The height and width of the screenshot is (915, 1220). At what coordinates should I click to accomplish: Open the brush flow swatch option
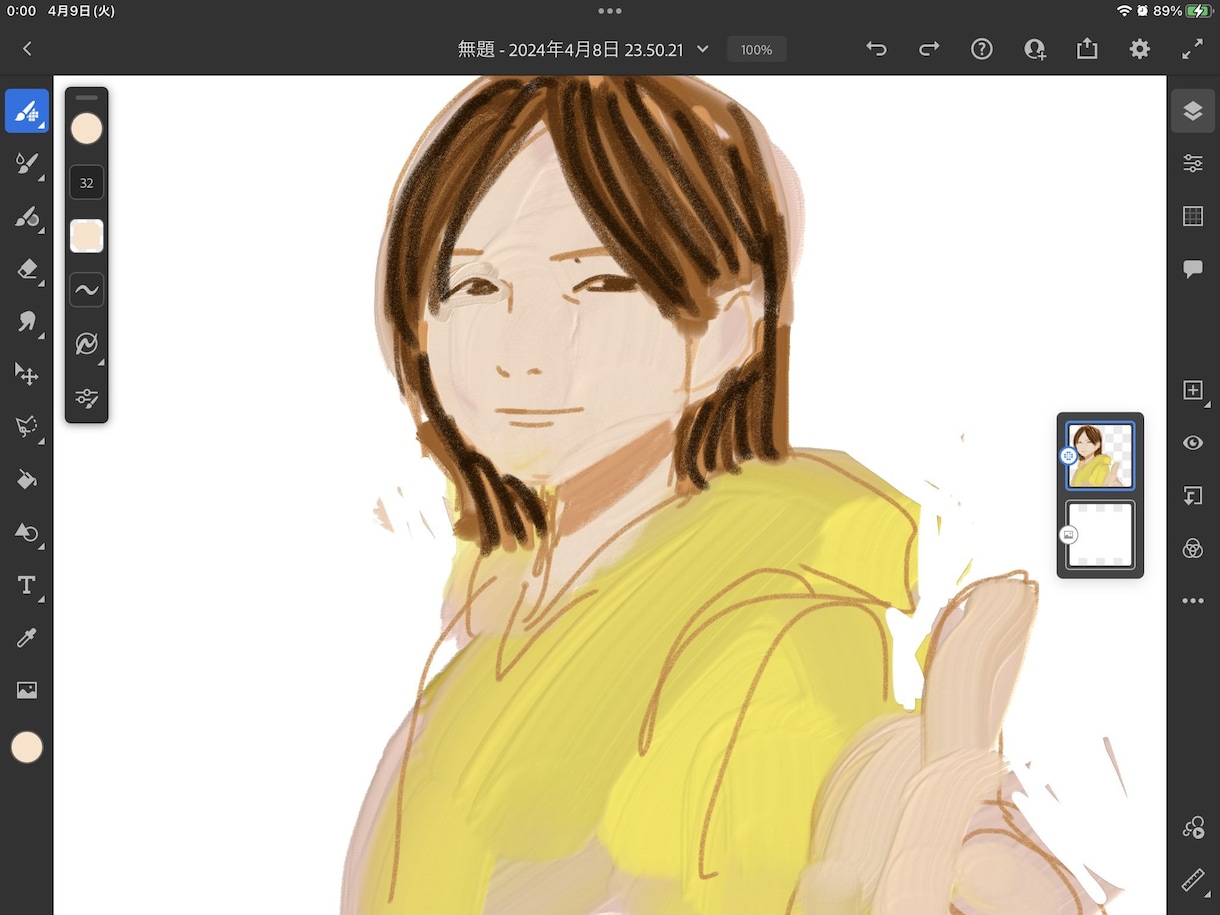(x=87, y=236)
